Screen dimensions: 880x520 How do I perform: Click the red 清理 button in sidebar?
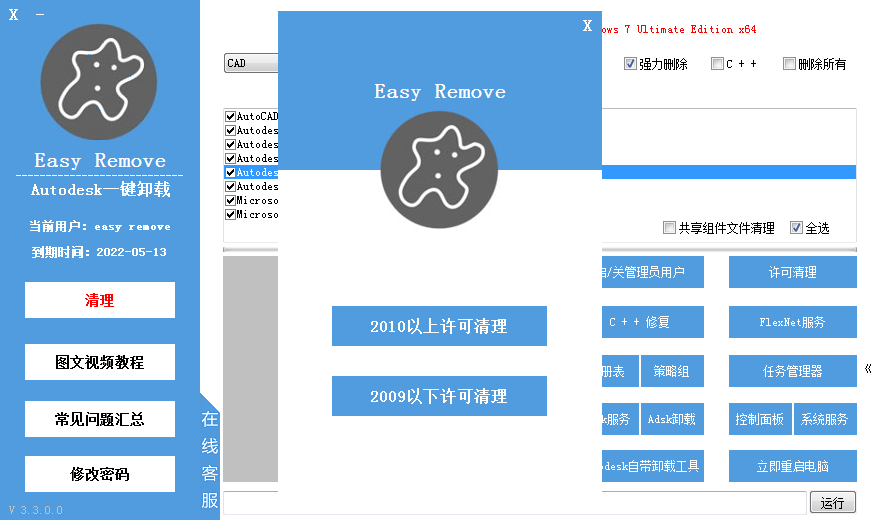(x=100, y=300)
